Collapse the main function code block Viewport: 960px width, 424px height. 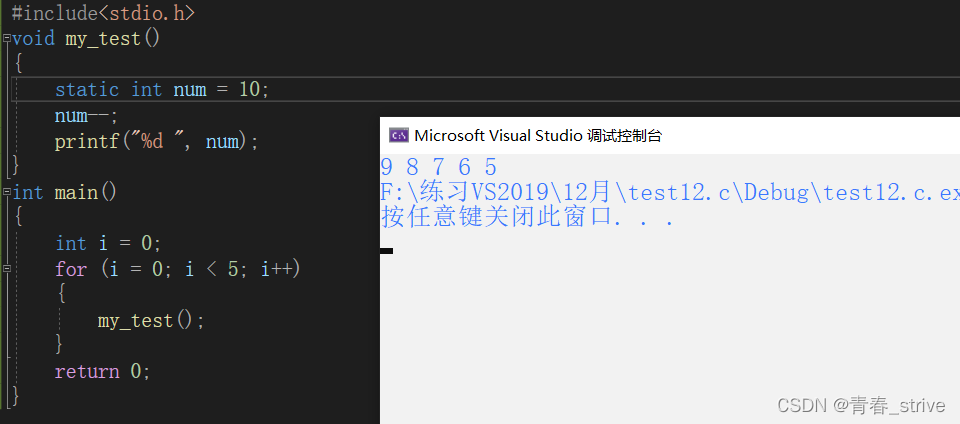(x=6, y=192)
